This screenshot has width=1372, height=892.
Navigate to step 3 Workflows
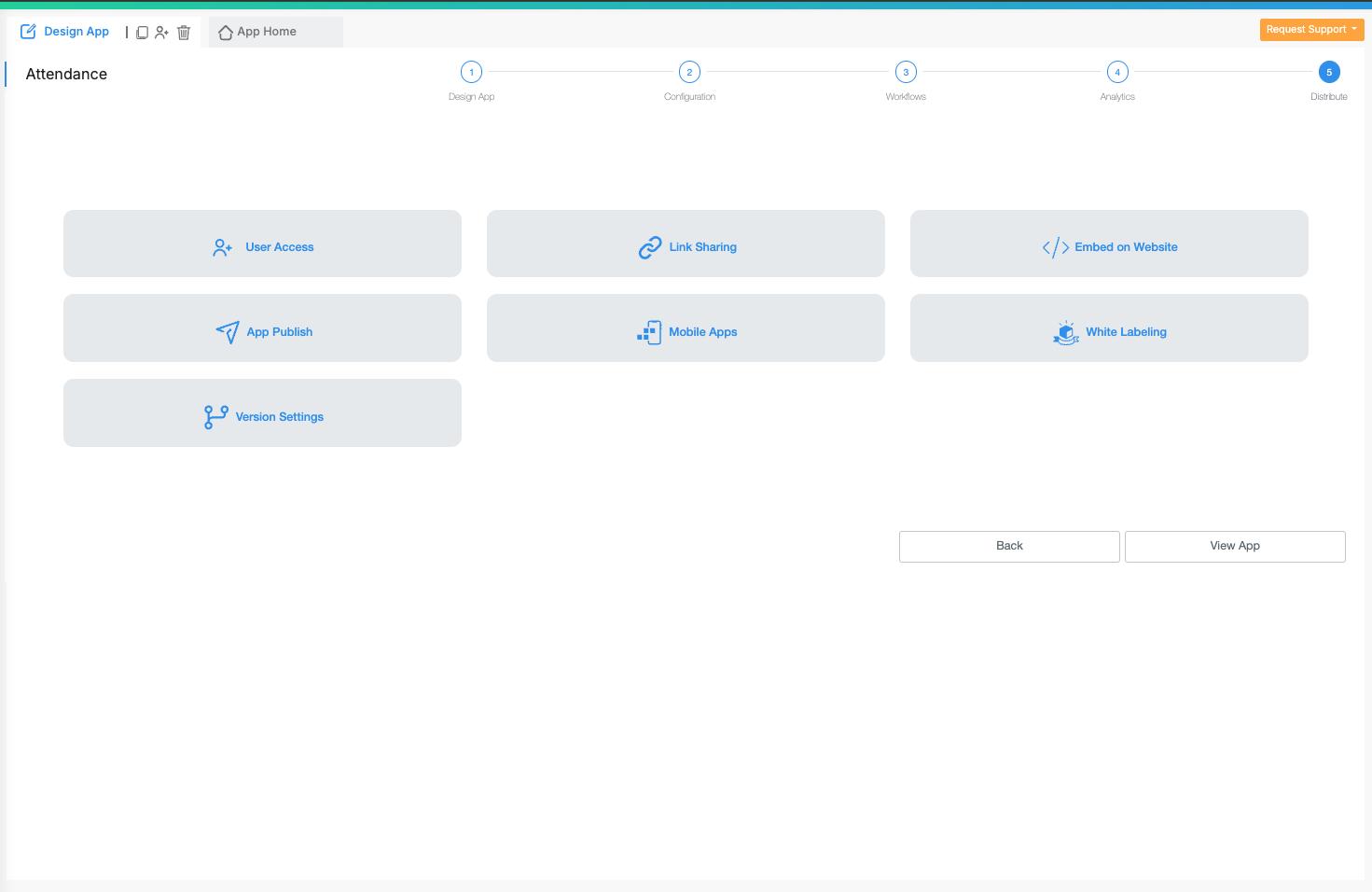pos(906,72)
